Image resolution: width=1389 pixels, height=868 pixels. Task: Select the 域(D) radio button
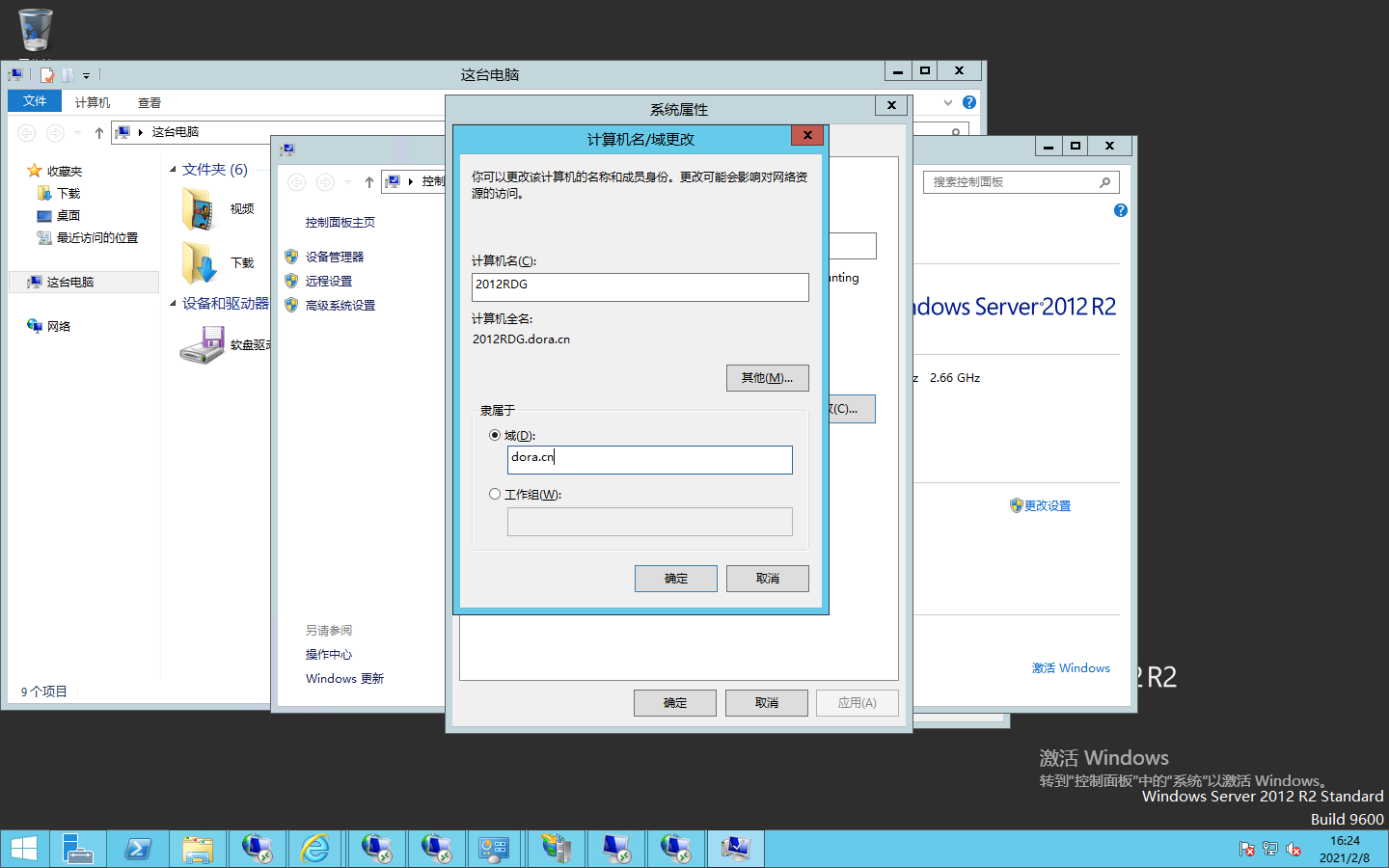point(495,435)
